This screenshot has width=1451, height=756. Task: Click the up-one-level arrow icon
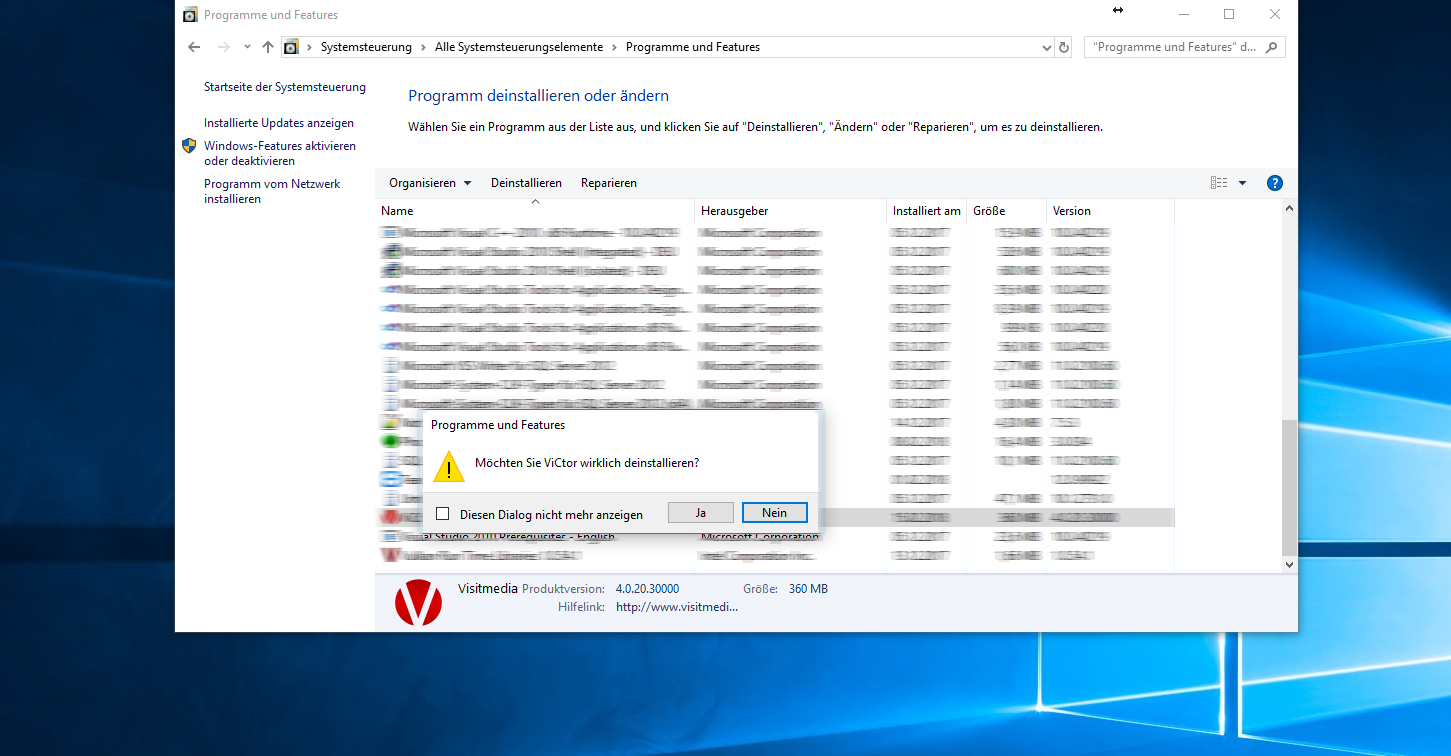click(x=267, y=47)
